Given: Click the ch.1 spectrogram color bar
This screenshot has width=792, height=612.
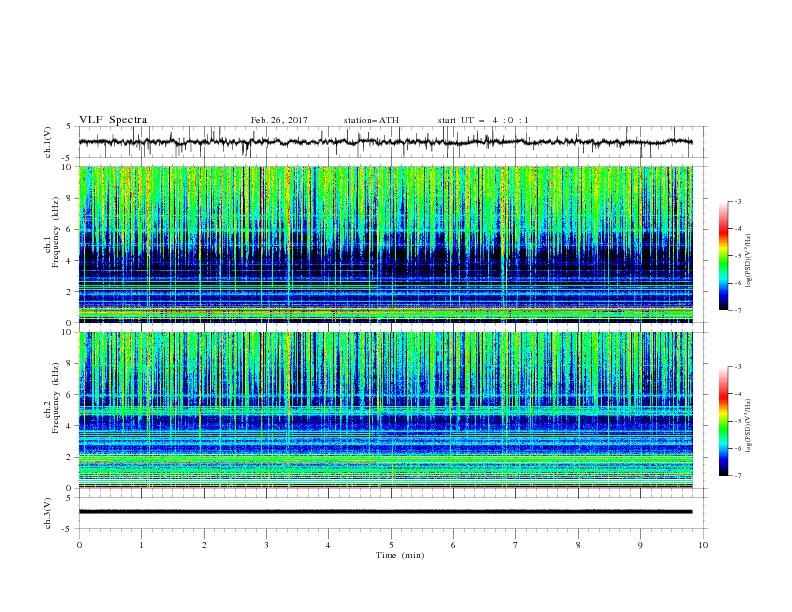Looking at the screenshot, I should click(x=724, y=256).
